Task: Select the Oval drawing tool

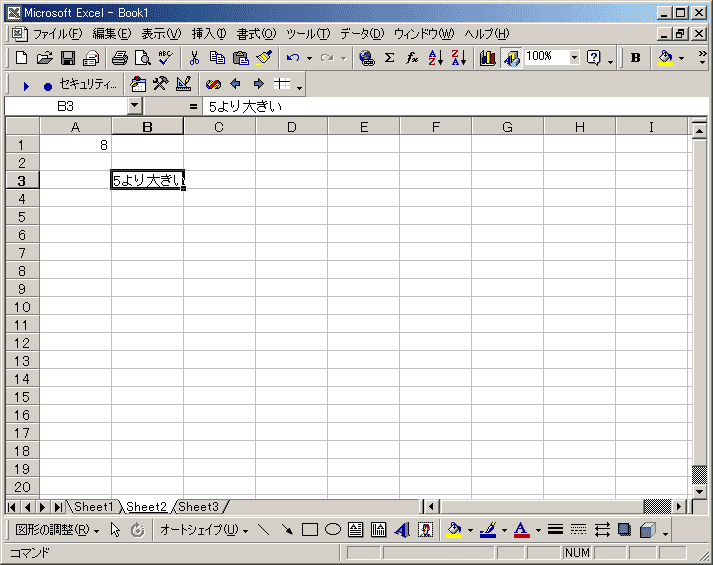Action: [x=333, y=530]
